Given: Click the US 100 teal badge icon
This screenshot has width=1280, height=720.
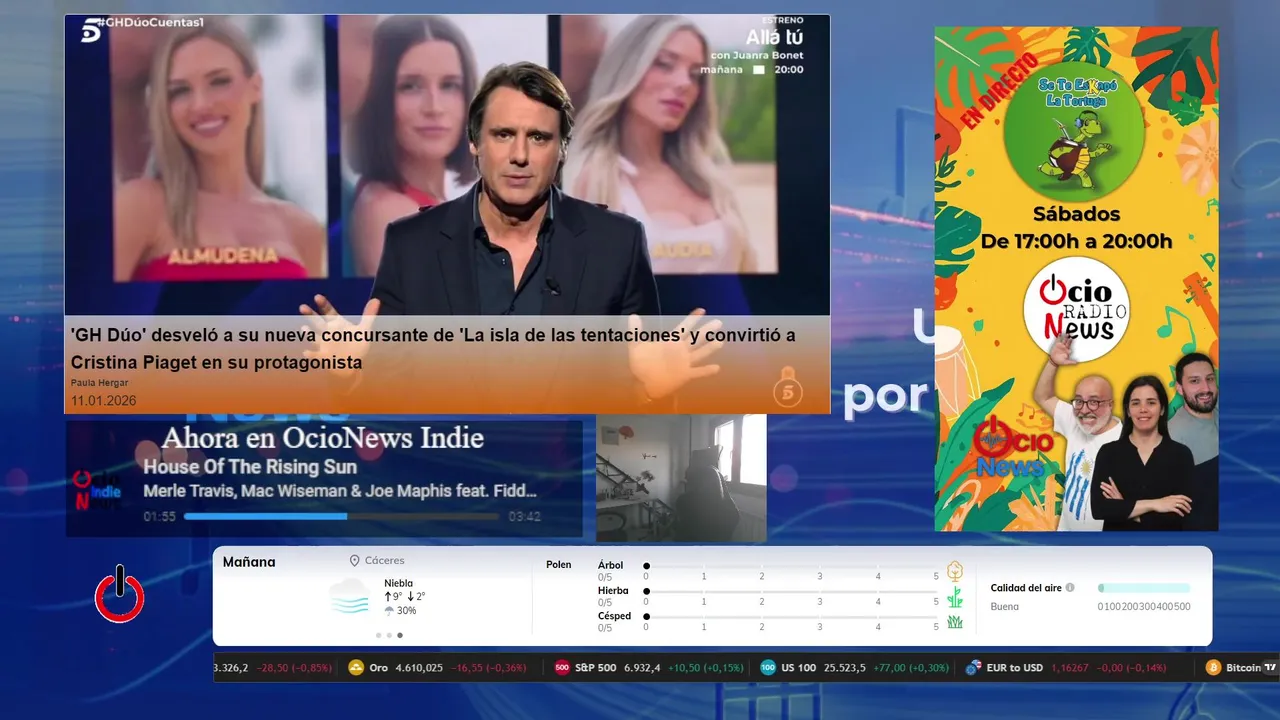Looking at the screenshot, I should (768, 668).
